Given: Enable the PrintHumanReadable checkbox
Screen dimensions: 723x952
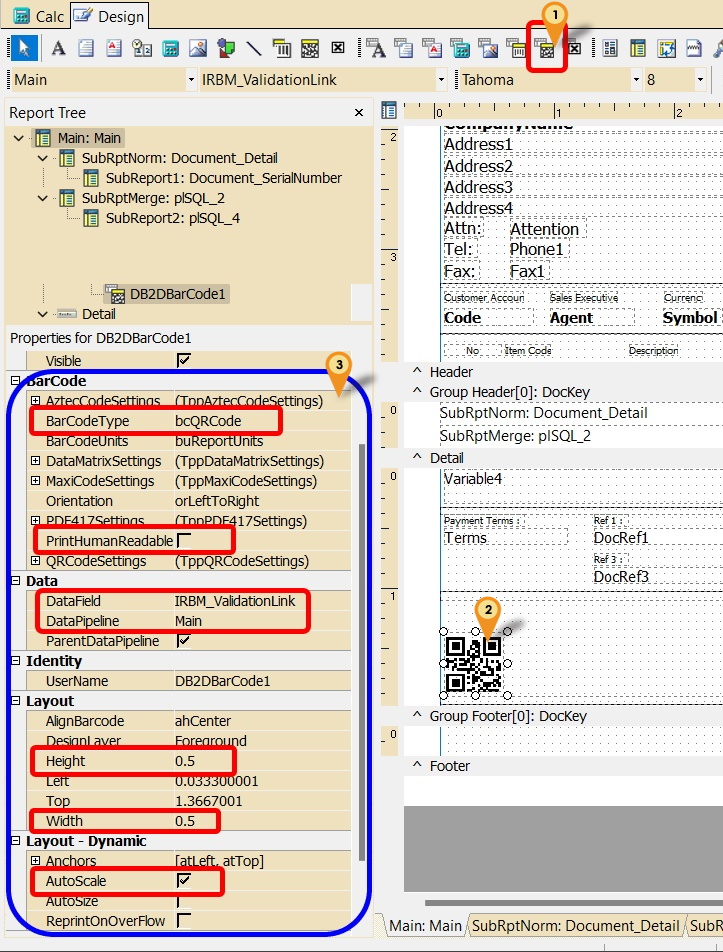Looking at the screenshot, I should point(184,540).
